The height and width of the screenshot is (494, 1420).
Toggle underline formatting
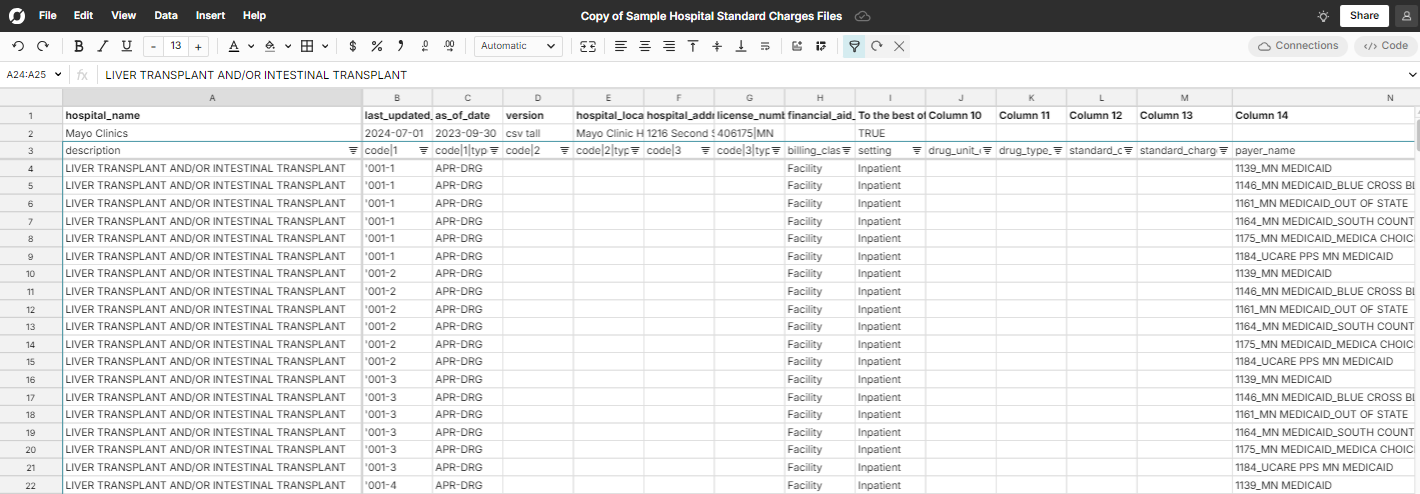[x=126, y=46]
